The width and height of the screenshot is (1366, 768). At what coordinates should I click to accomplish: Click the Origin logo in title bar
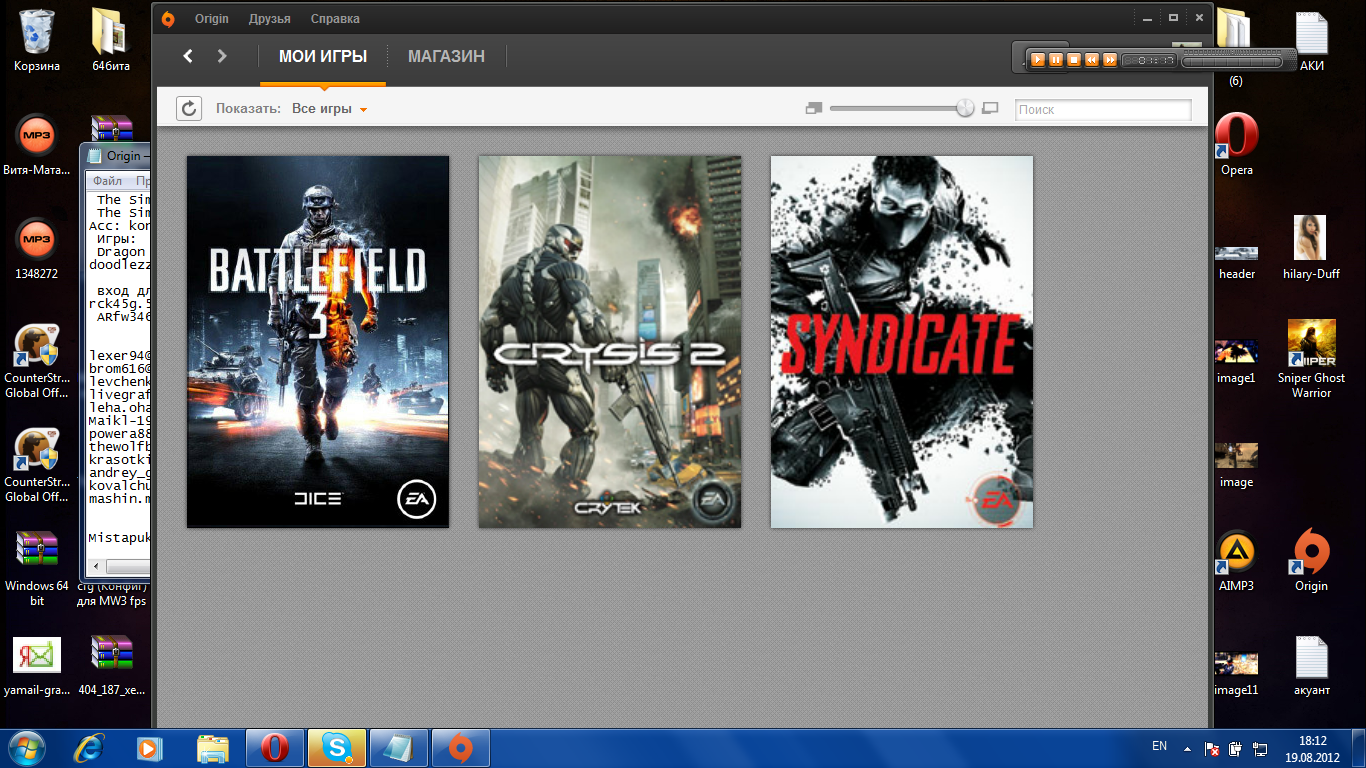tap(169, 19)
